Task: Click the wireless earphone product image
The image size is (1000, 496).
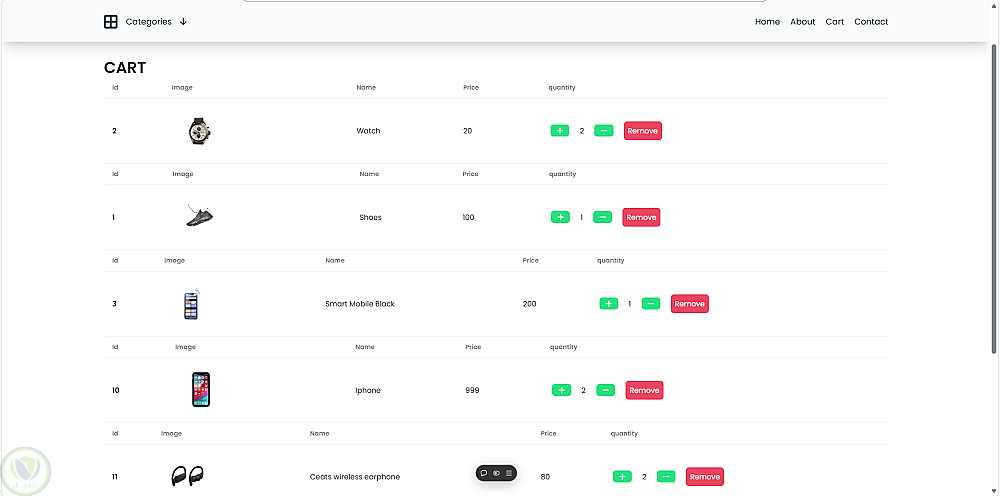Action: pos(188,476)
